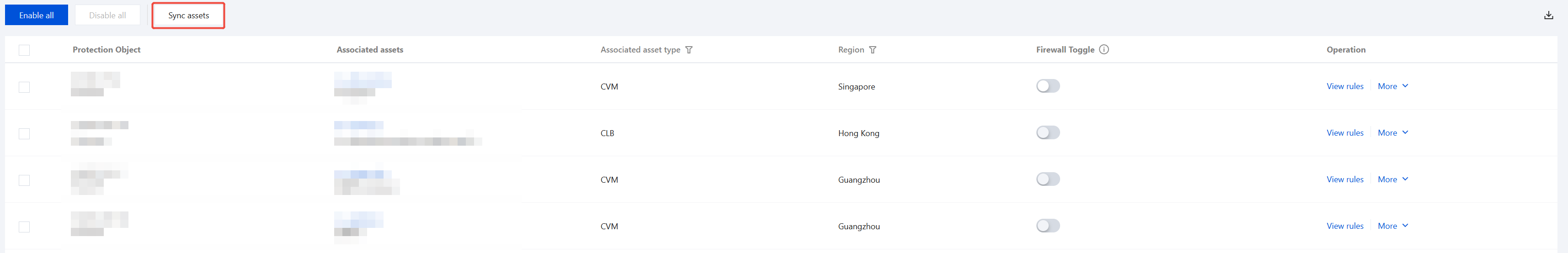Click the Firewall Toggle info icon

1104,49
